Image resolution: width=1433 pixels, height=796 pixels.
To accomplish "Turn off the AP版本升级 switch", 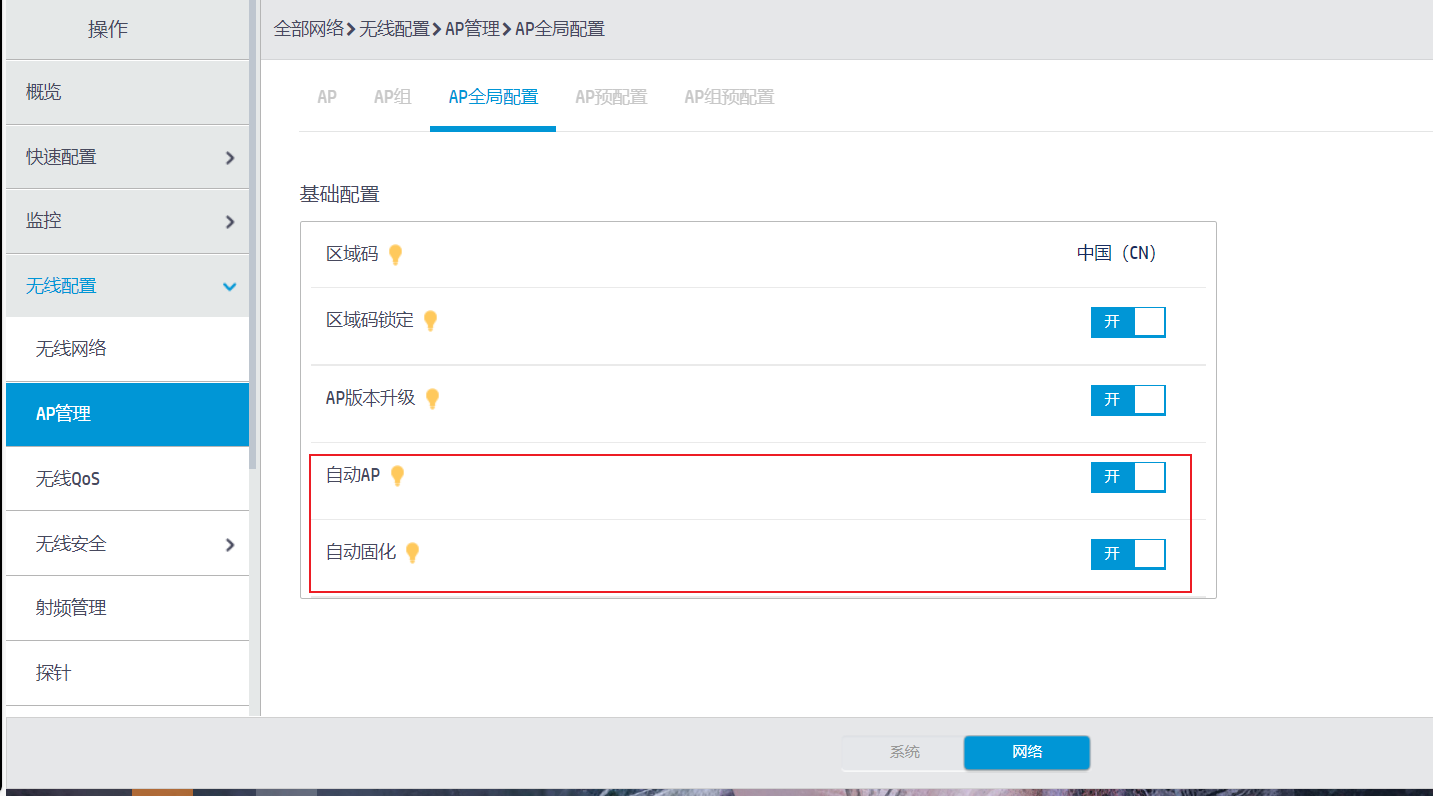I will [x=1128, y=400].
